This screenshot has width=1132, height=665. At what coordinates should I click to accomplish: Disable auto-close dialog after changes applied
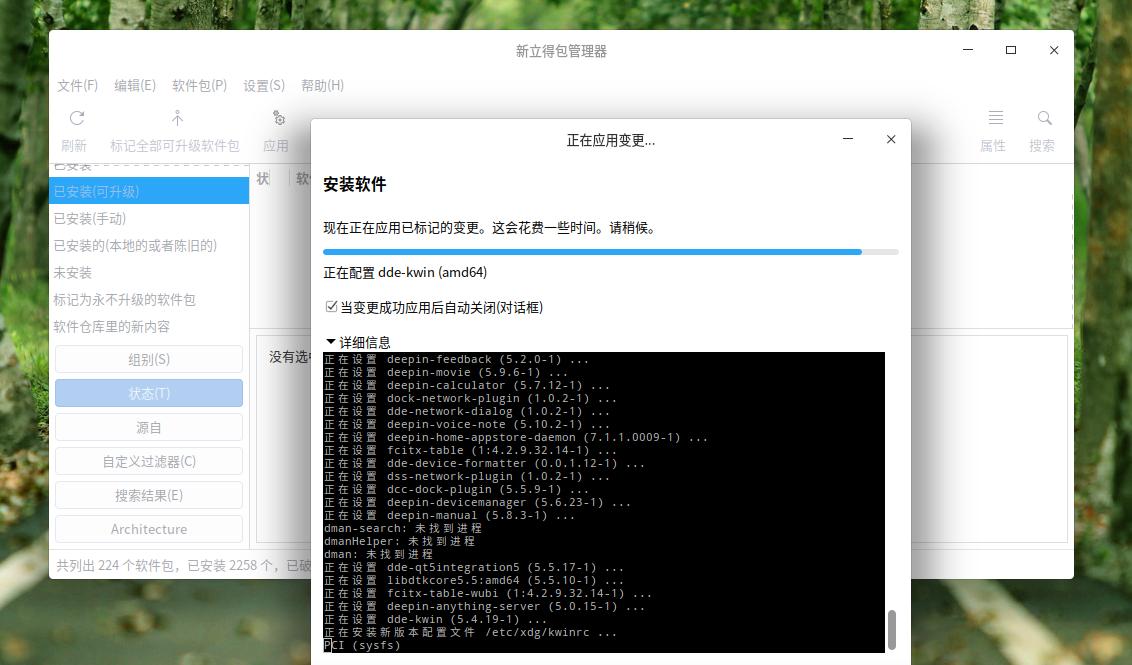point(330,307)
